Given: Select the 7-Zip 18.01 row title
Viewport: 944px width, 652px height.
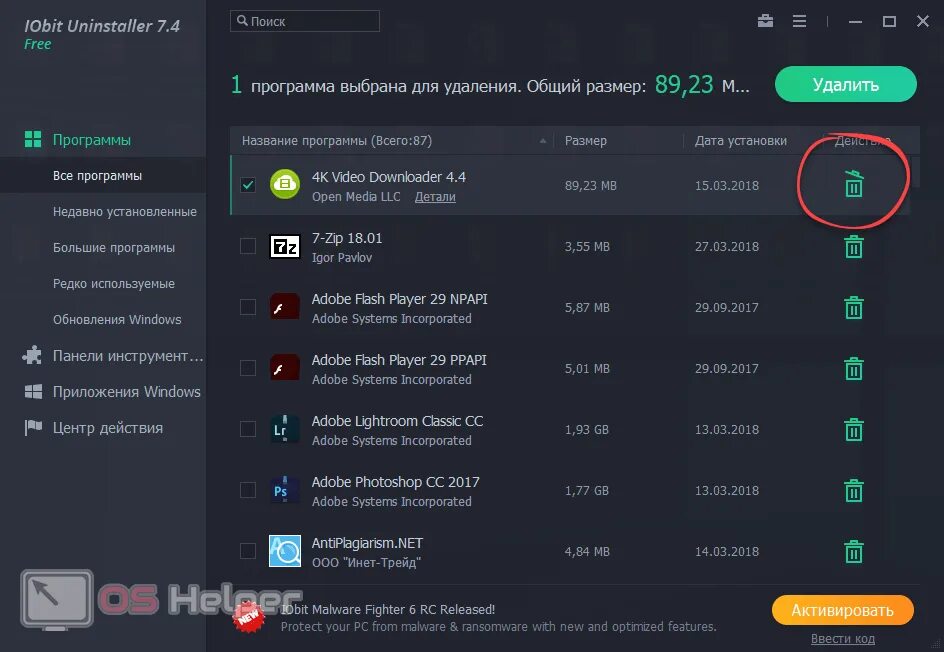Looking at the screenshot, I should pyautogui.click(x=347, y=238).
